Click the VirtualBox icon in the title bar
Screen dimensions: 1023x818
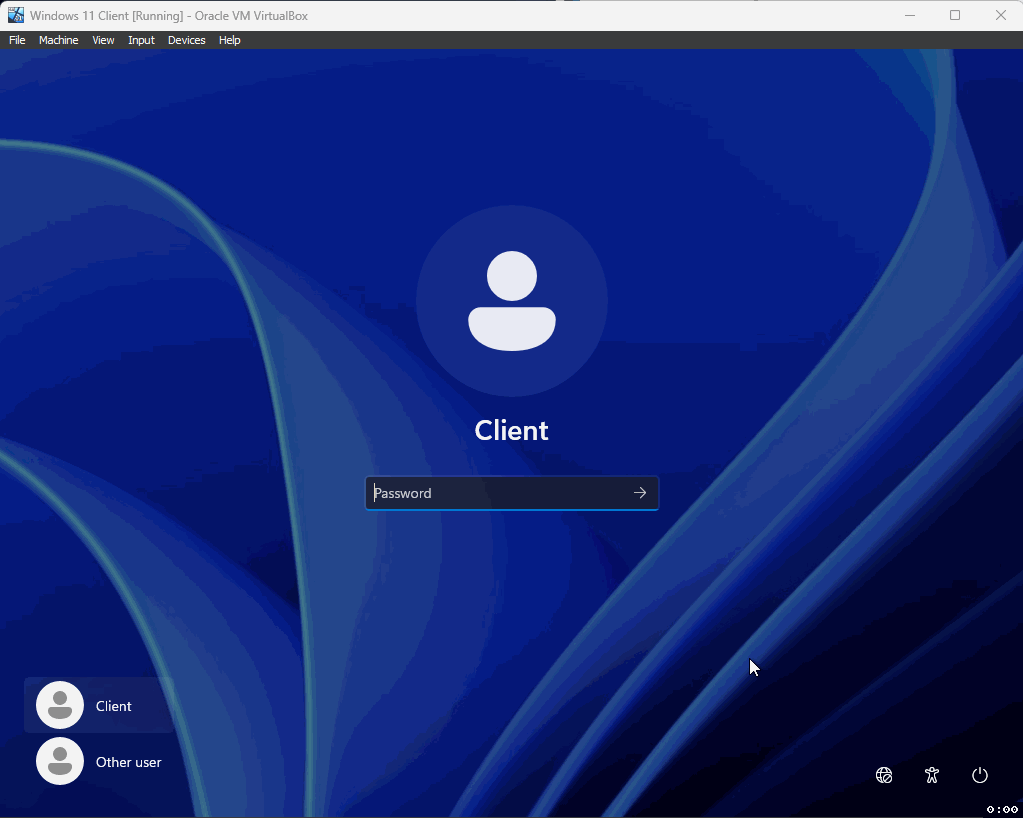coord(15,15)
